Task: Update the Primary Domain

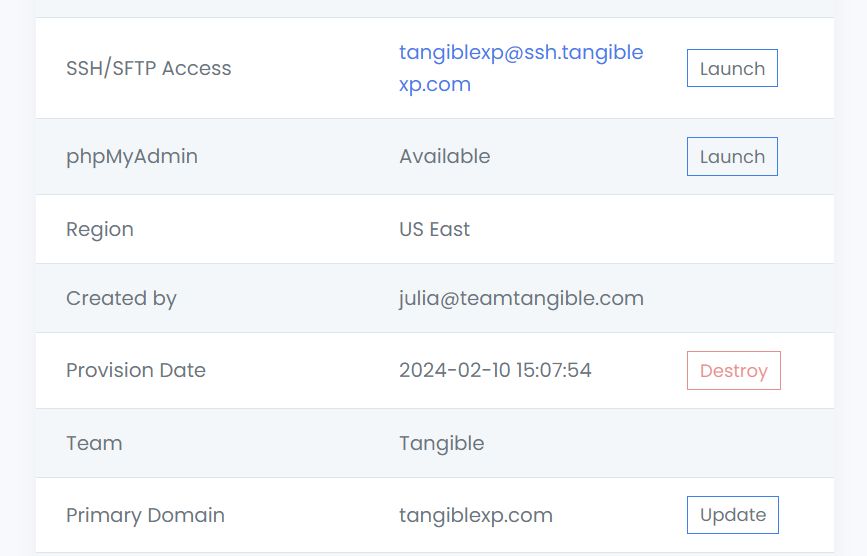Action: point(732,515)
